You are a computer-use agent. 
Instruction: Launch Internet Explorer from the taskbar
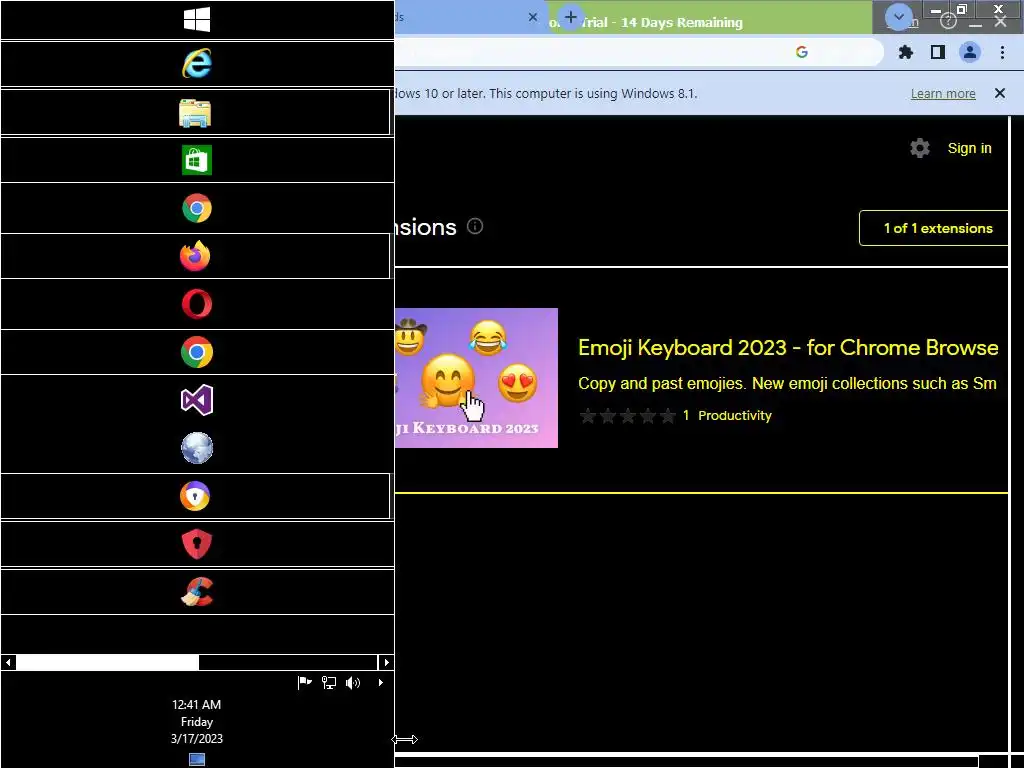[197, 63]
